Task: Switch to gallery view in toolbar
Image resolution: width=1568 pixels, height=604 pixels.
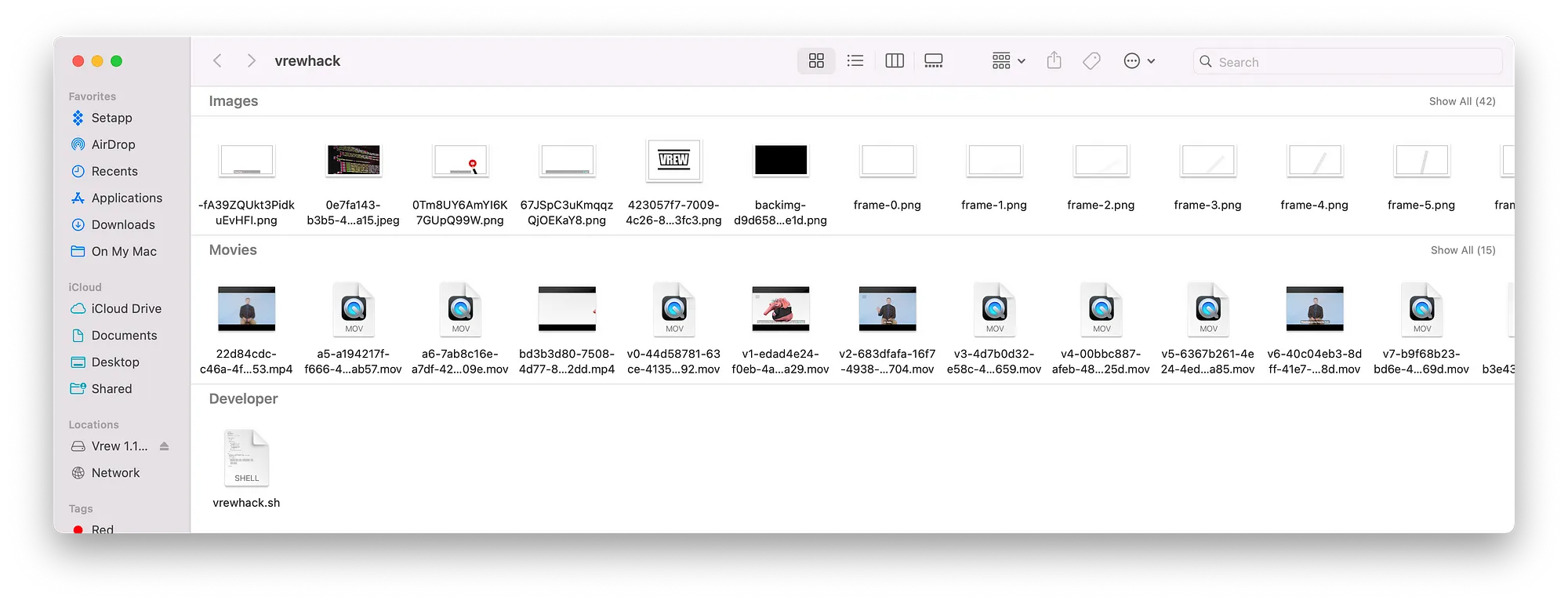Action: point(933,60)
